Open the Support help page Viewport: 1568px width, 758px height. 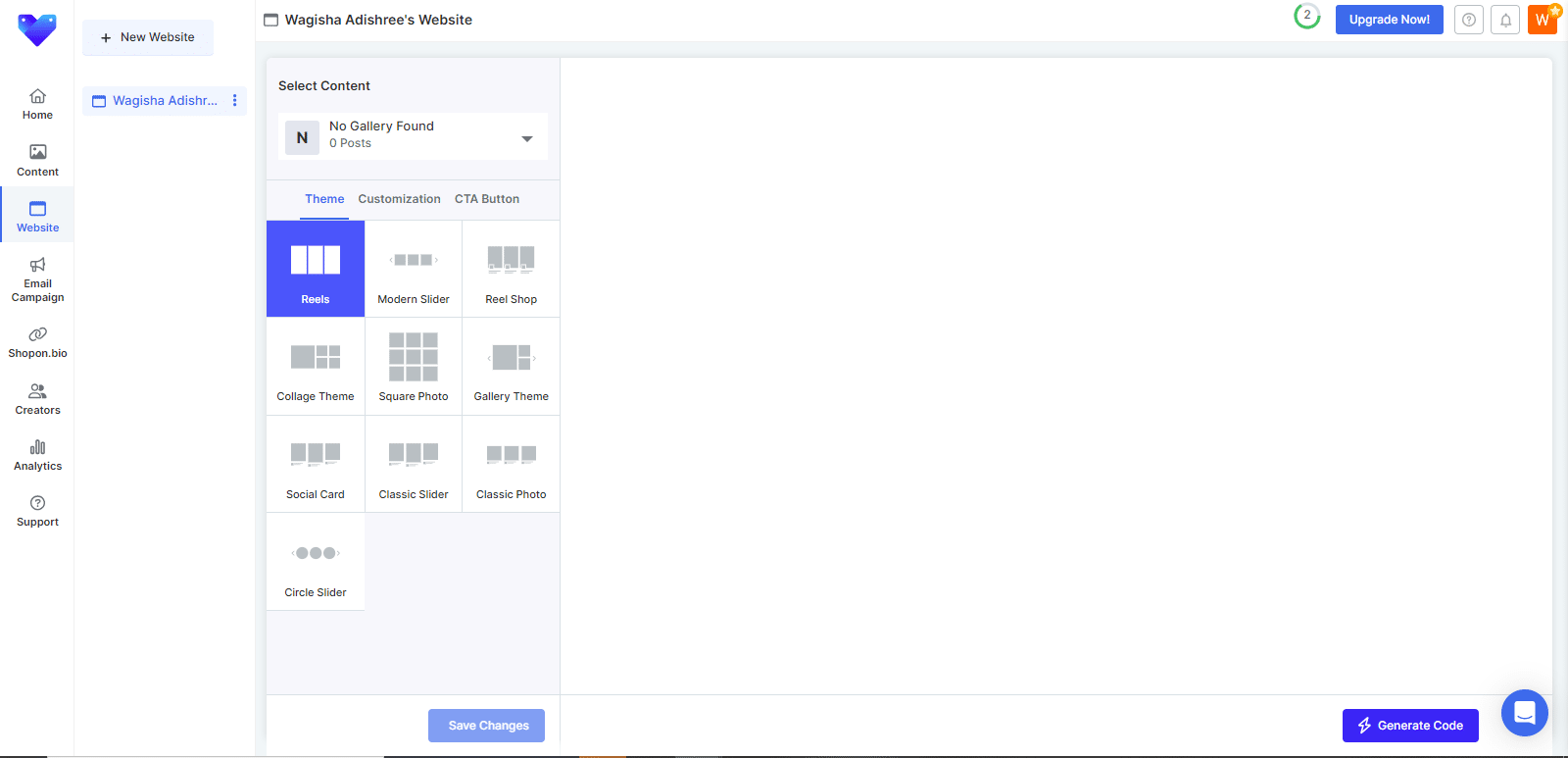pyautogui.click(x=37, y=511)
